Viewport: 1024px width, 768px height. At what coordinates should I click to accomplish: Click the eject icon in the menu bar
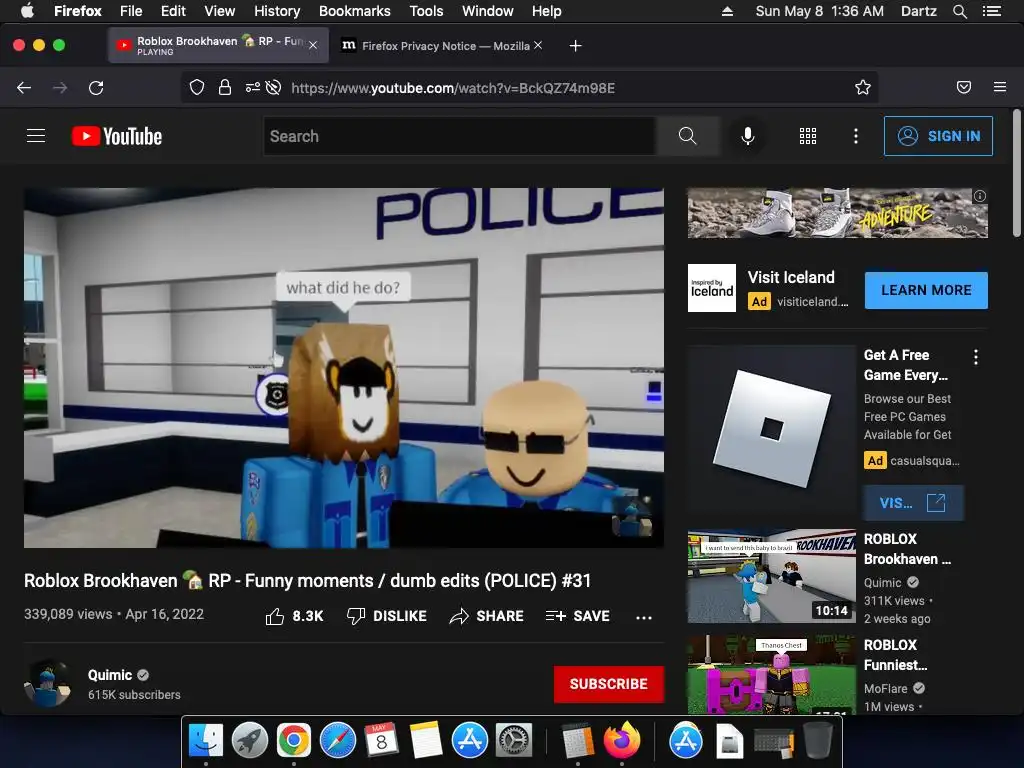click(x=727, y=11)
